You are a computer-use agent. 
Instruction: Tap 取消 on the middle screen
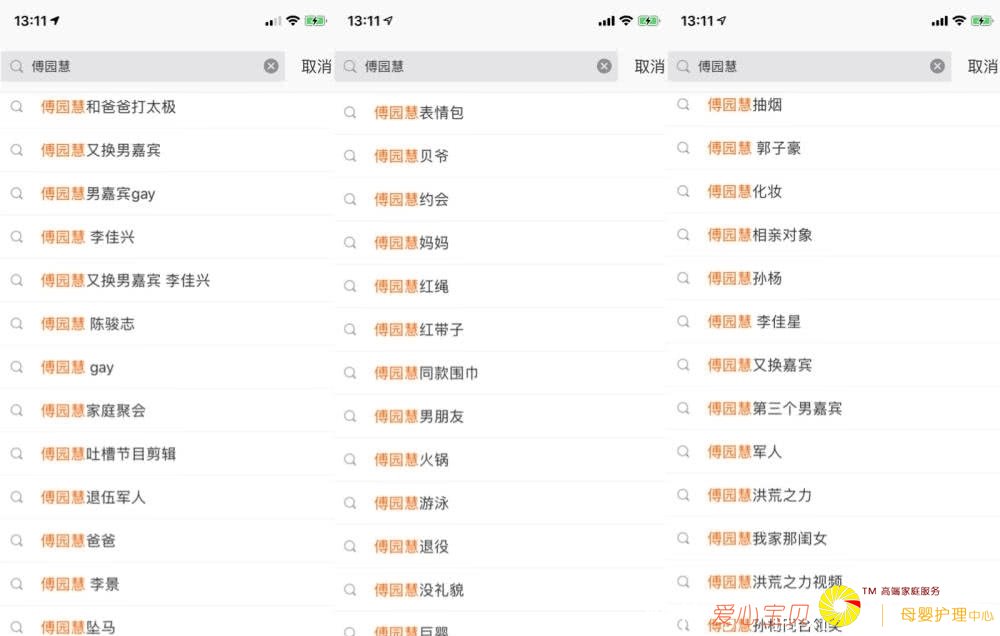click(649, 66)
